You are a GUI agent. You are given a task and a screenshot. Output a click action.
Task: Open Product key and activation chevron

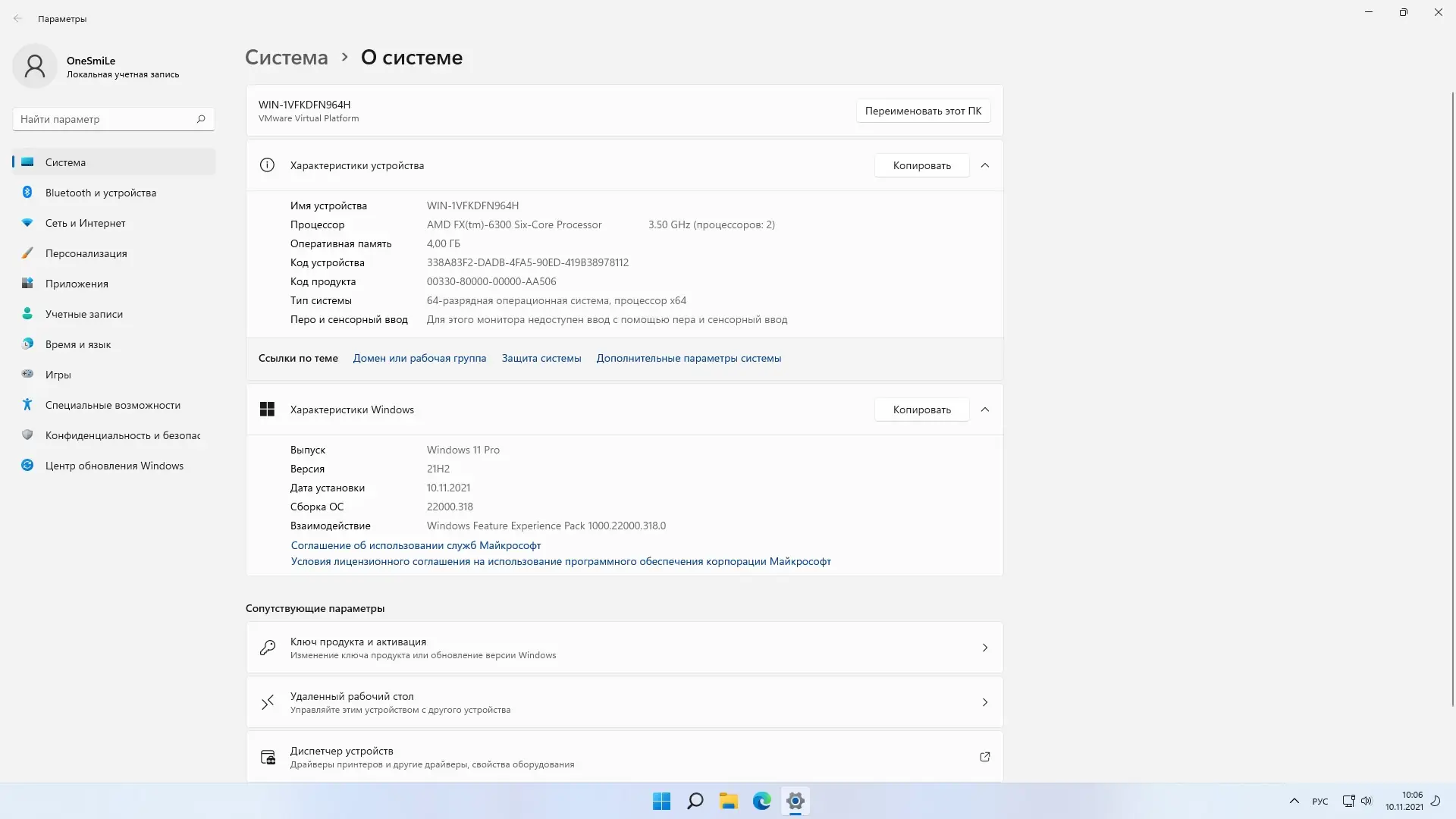coord(984,648)
